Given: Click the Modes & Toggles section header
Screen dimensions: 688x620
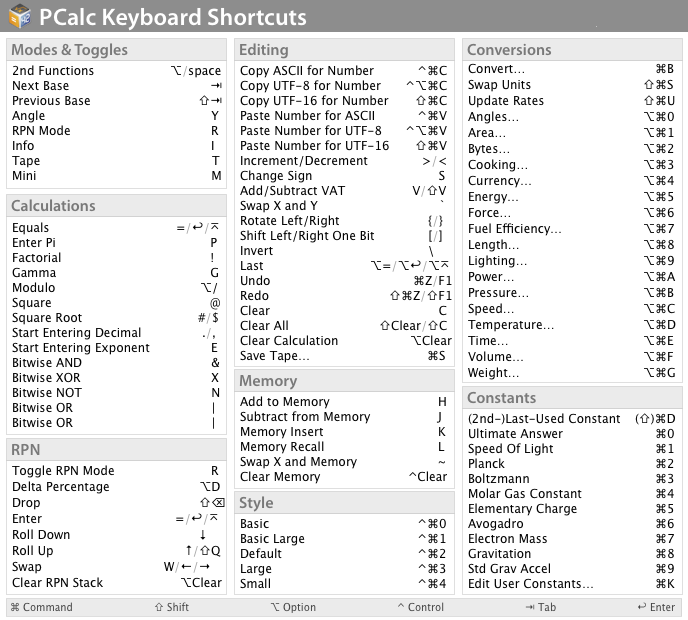Looking at the screenshot, I should [69, 50].
